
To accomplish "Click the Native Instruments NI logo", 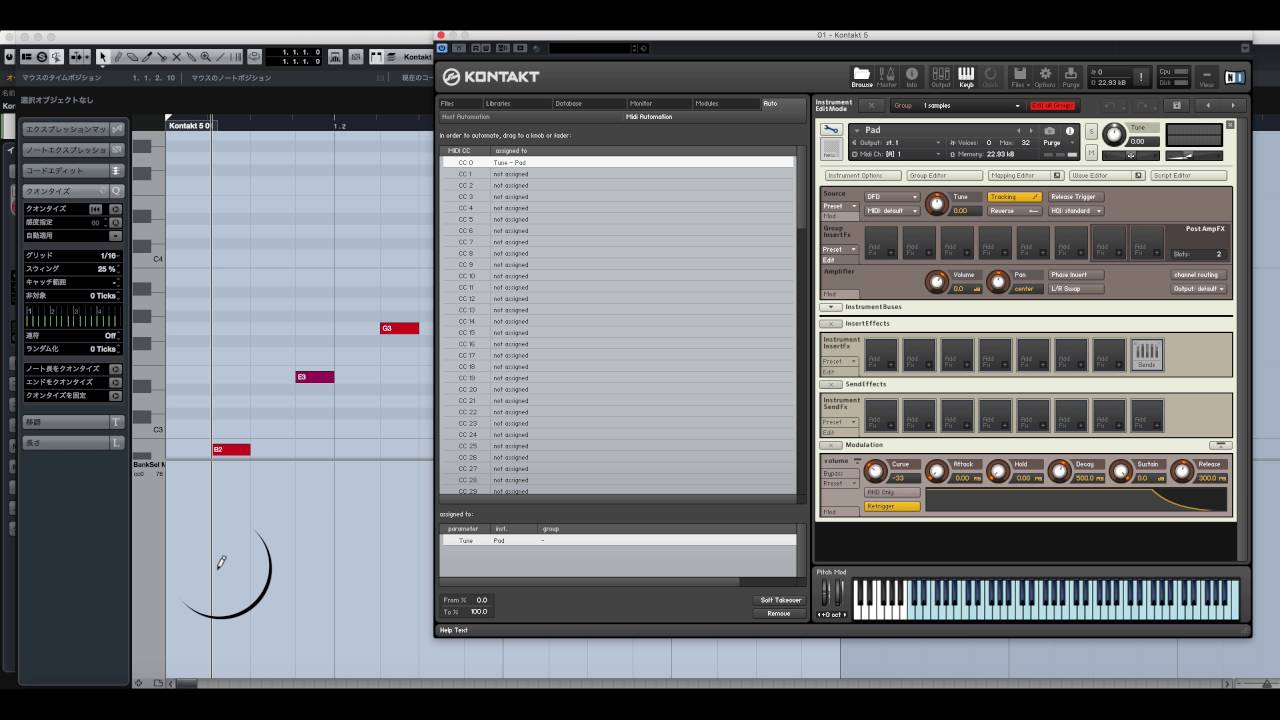I will (x=1235, y=77).
